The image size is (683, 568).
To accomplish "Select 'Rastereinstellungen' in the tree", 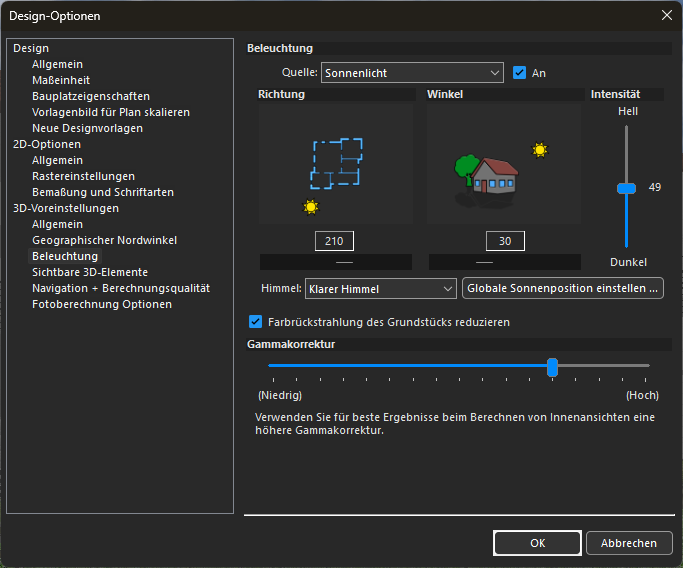I will point(84,176).
